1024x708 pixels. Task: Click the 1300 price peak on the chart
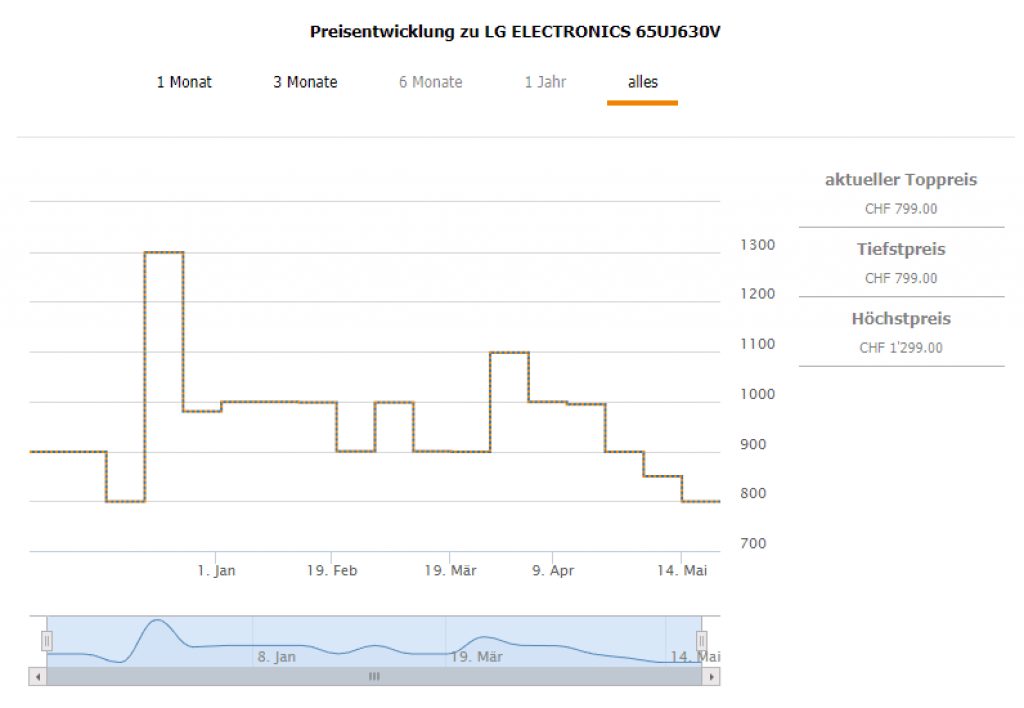click(164, 252)
